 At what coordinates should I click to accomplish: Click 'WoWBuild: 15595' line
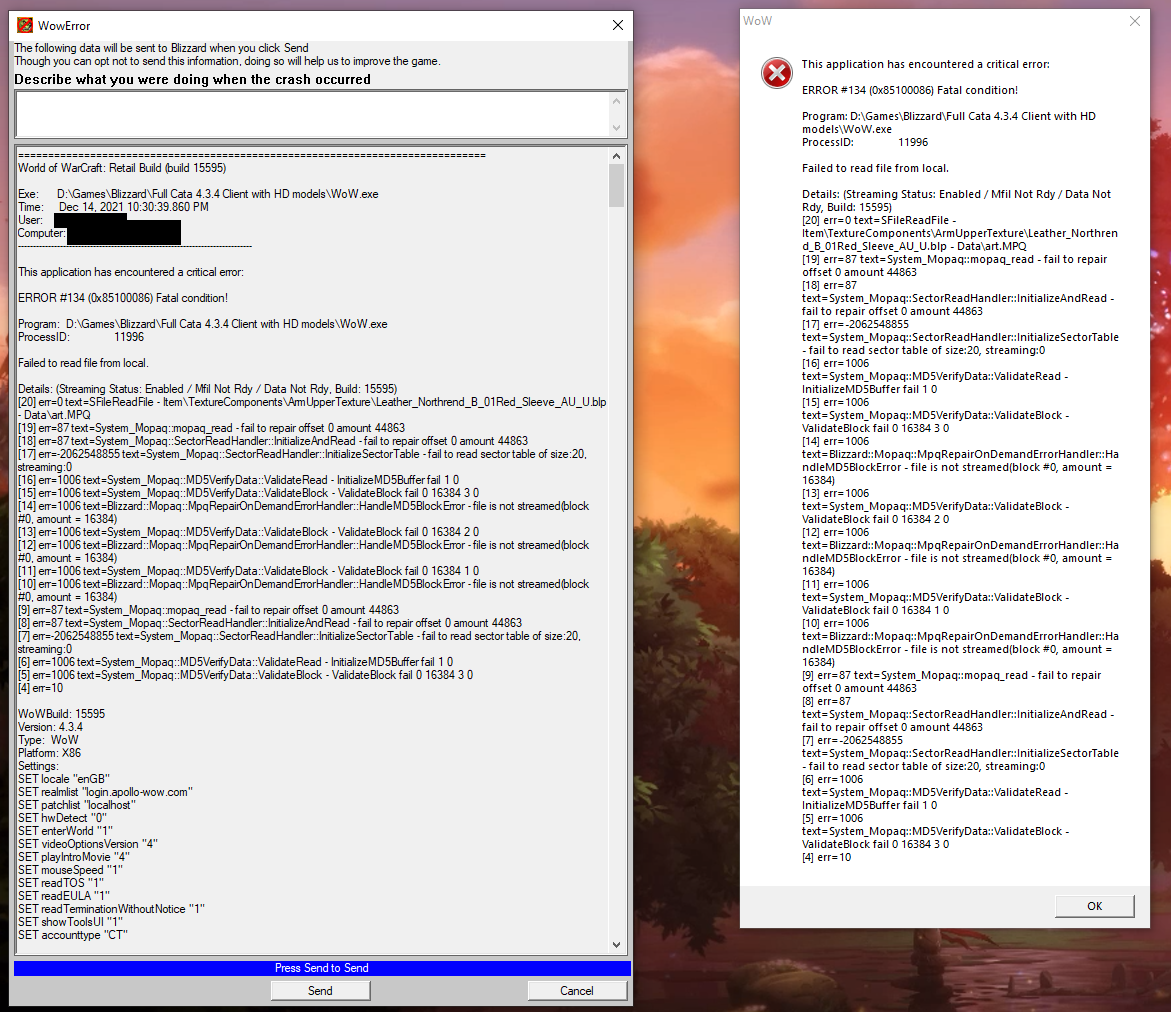point(61,714)
